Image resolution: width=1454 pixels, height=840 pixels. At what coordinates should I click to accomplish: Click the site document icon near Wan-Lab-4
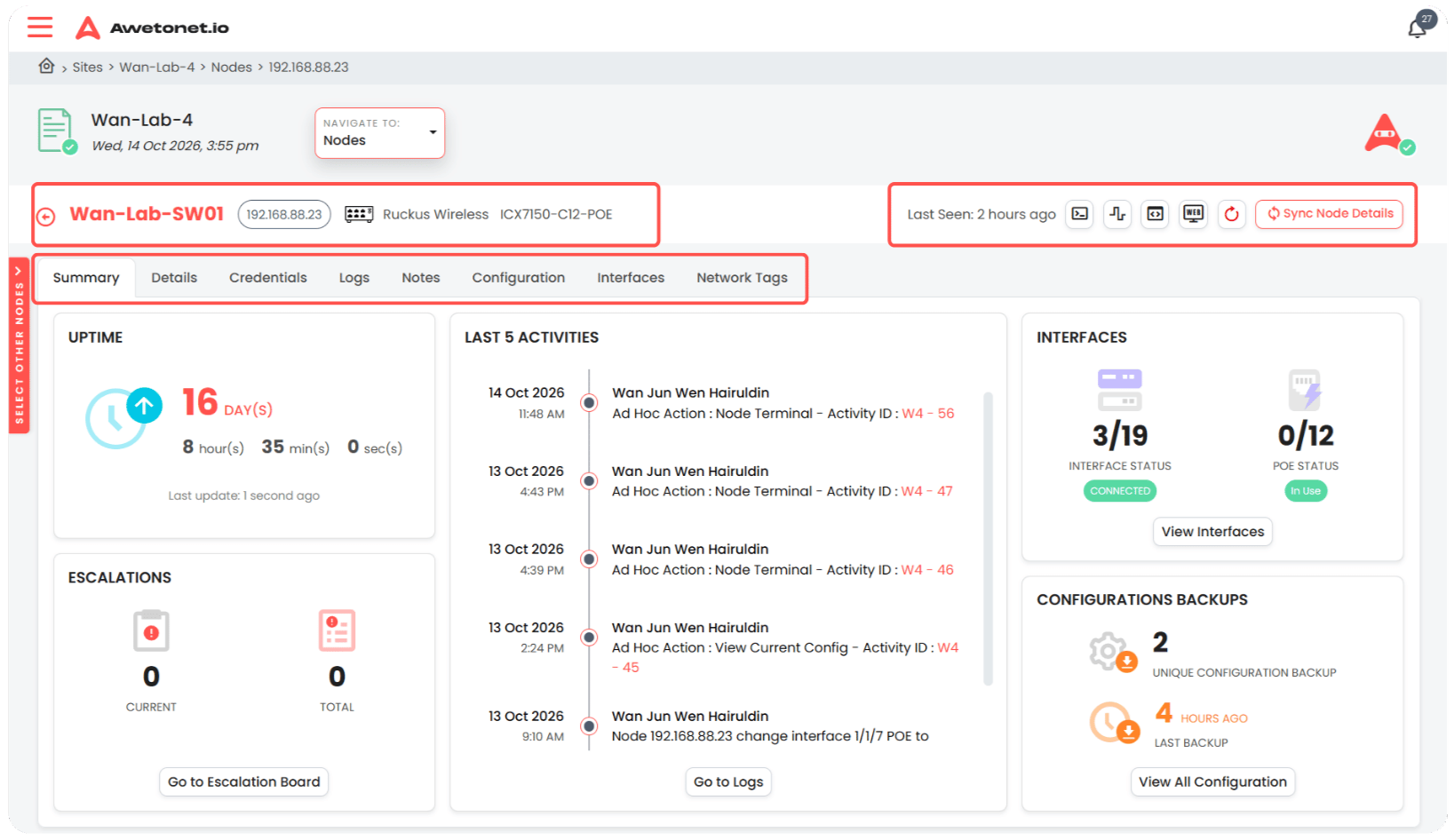point(57,131)
